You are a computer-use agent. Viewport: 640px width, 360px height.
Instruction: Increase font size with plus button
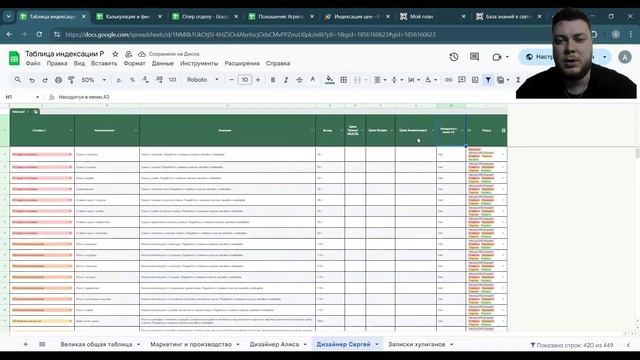tap(258, 80)
